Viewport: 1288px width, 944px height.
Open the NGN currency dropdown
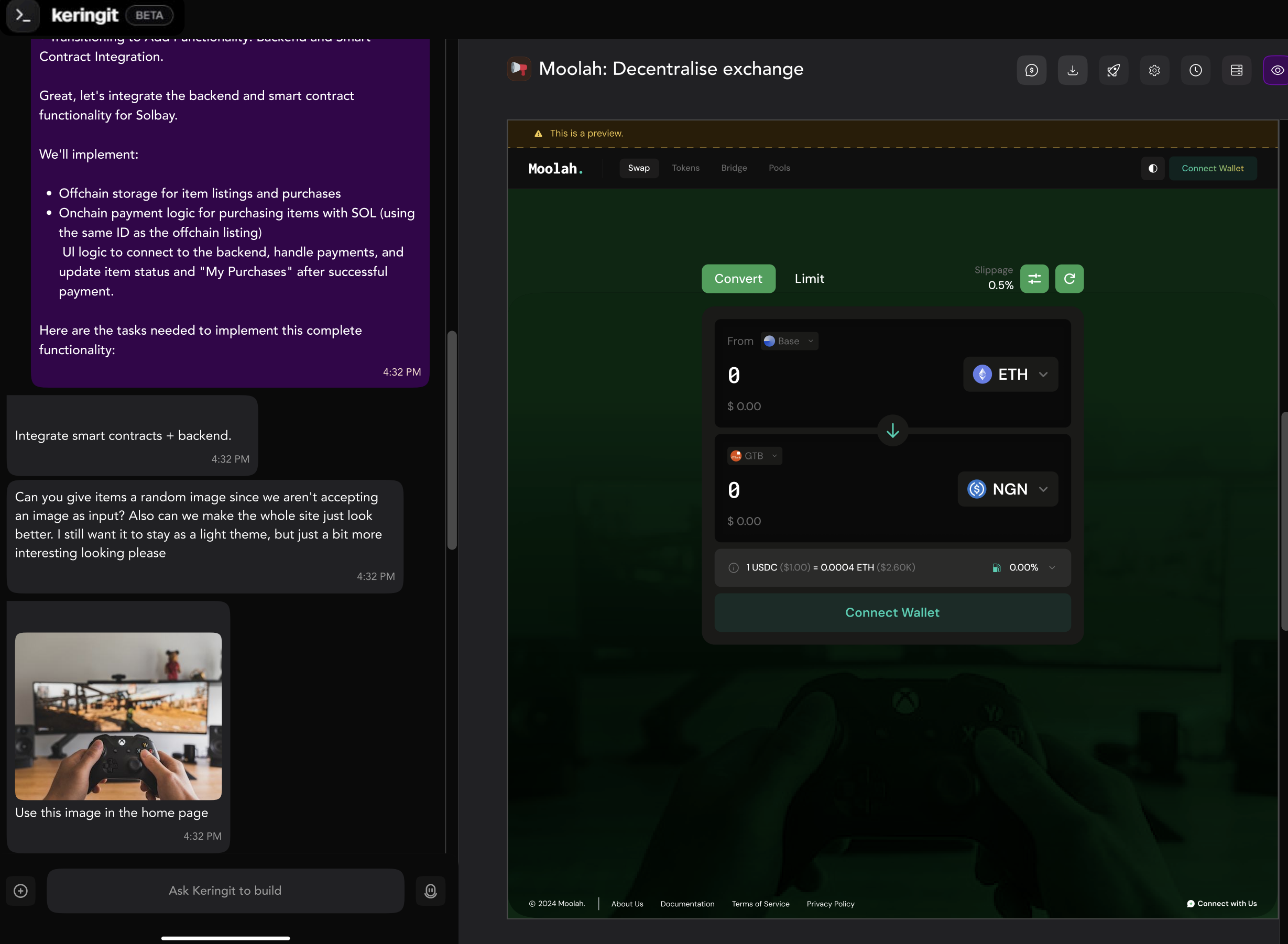[1008, 489]
